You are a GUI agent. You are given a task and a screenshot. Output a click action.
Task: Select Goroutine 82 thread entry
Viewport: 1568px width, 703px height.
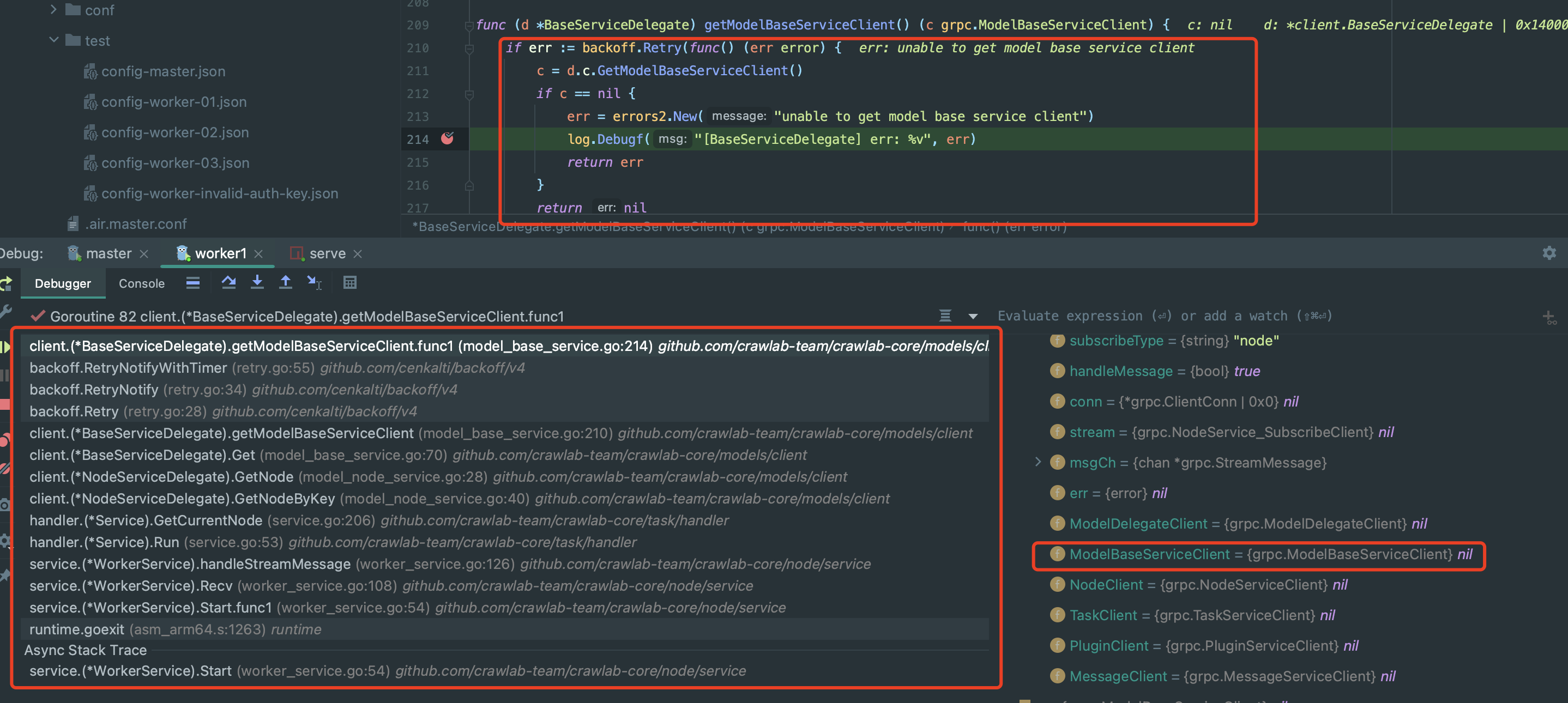click(x=307, y=317)
